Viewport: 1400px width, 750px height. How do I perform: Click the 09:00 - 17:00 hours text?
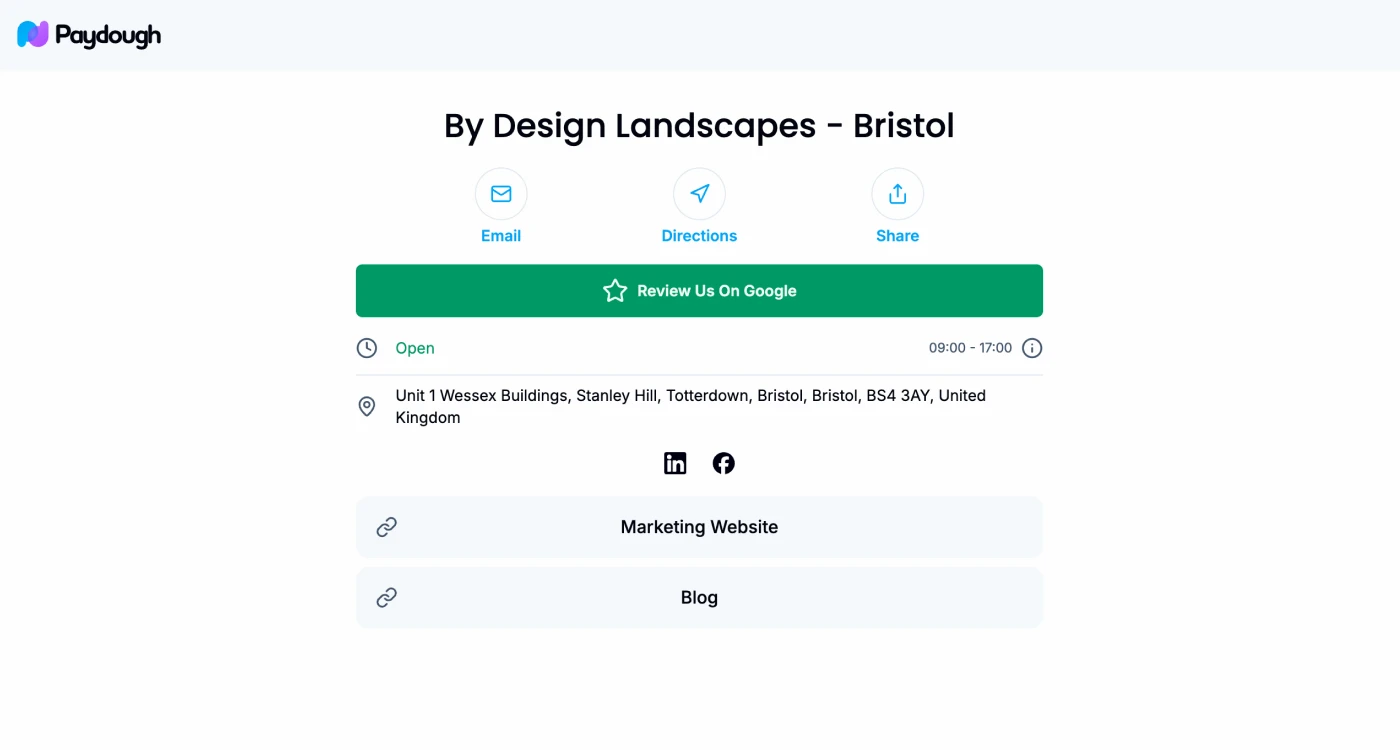pyautogui.click(x=970, y=348)
